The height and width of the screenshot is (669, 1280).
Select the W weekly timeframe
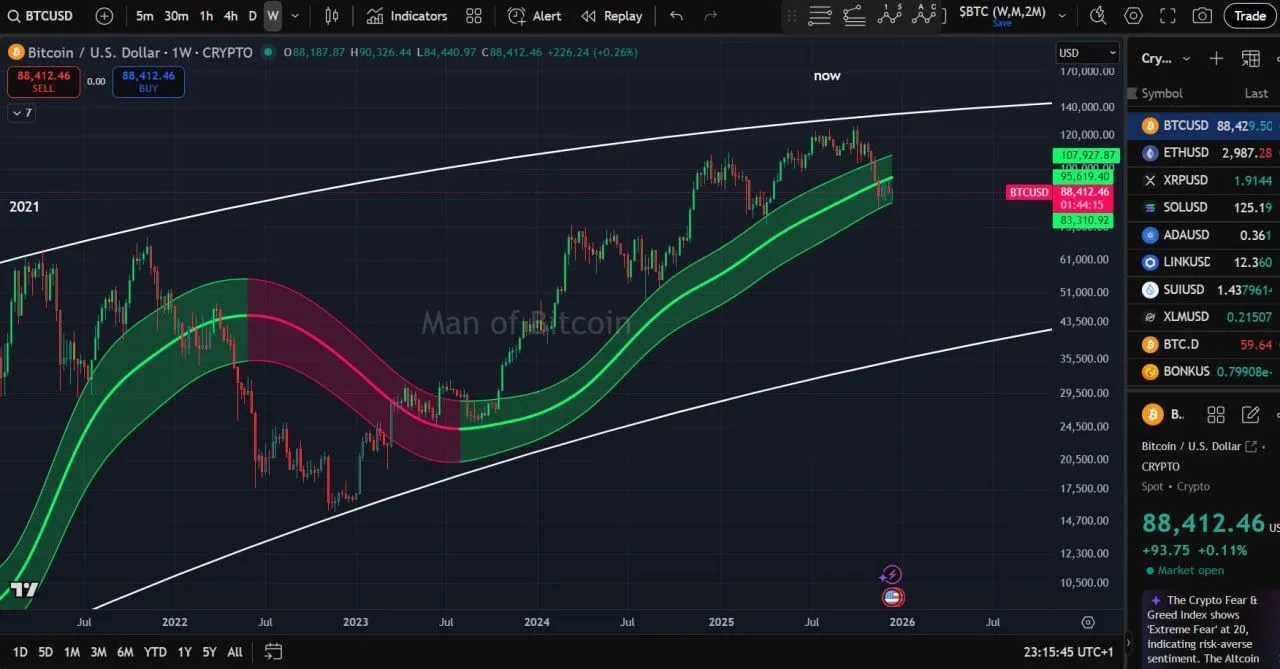[x=273, y=16]
